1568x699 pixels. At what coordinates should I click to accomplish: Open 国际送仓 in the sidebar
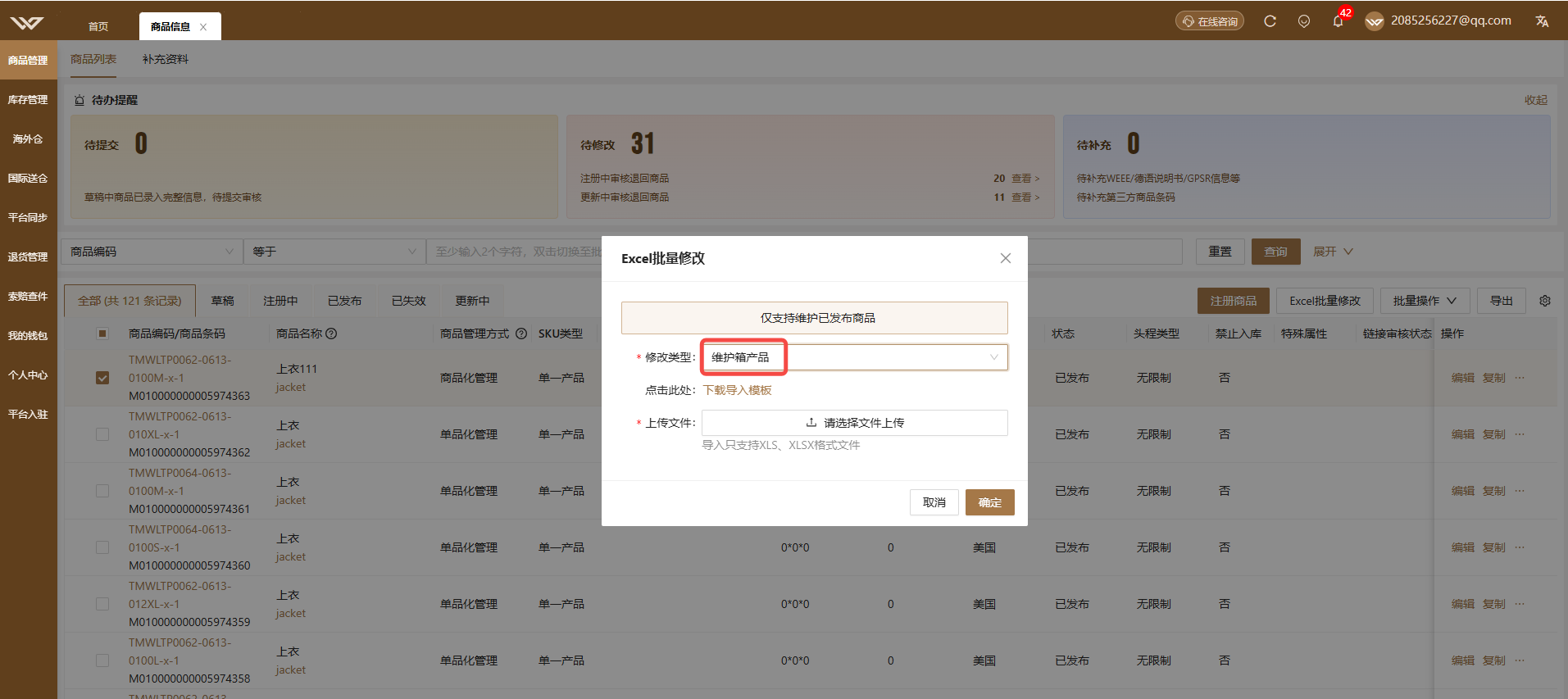click(28, 179)
